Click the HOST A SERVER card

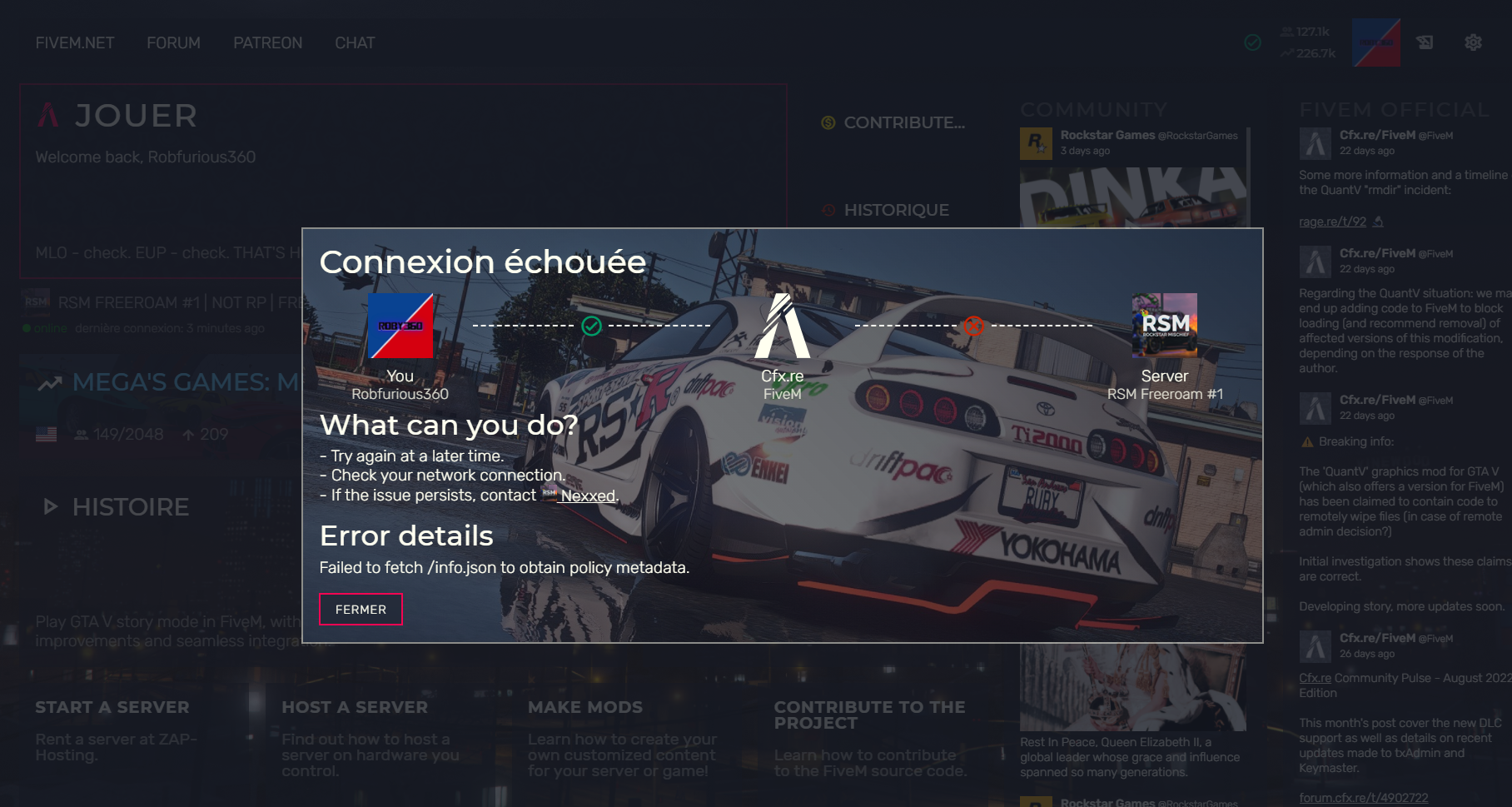371,739
